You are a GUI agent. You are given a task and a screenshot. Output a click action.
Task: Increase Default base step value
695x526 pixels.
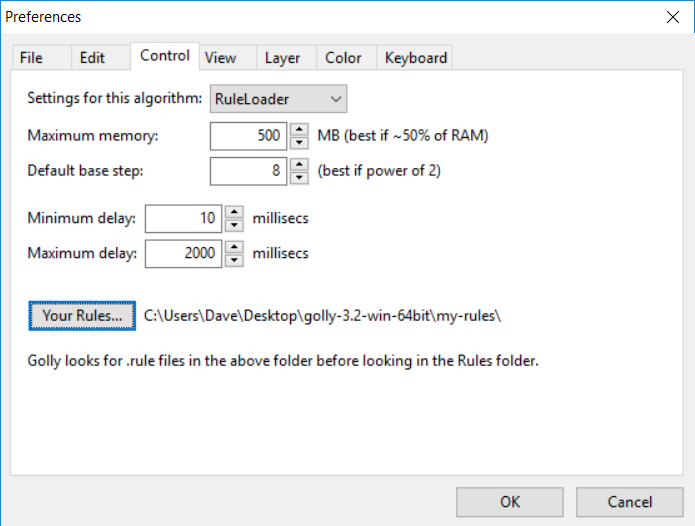[x=299, y=164]
